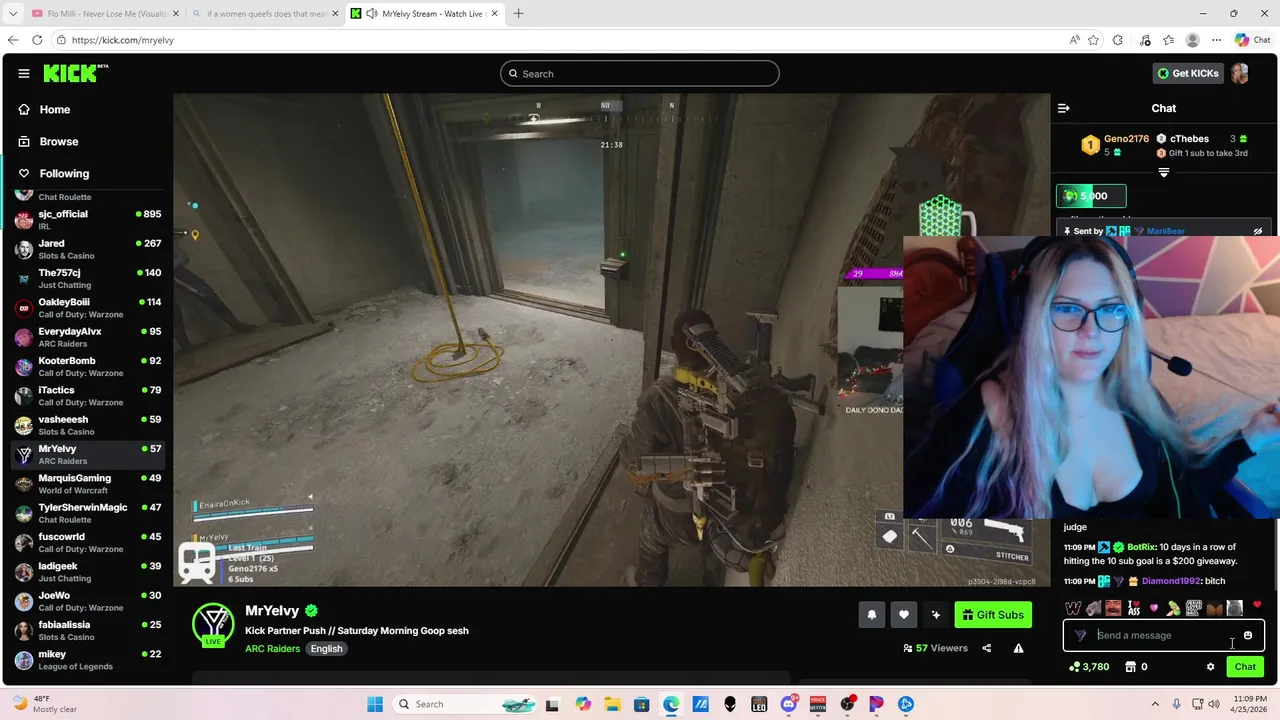This screenshot has height=720, width=1280.
Task: Follow the channel with the heart button
Action: 904,615
